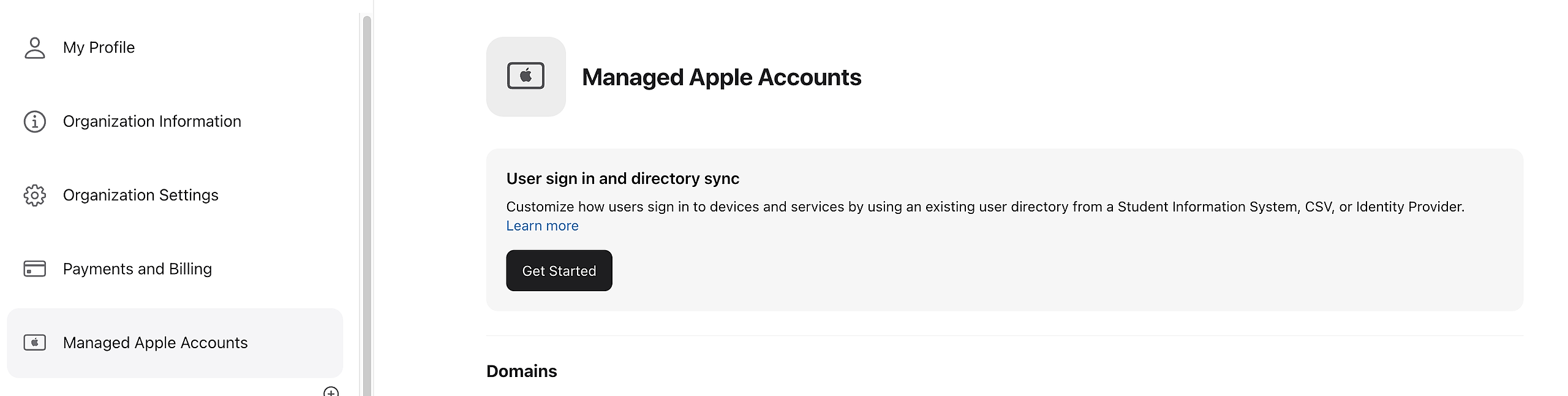Click the large Apple logo icon beside the page title
Screen dimensions: 1568x396
click(526, 77)
